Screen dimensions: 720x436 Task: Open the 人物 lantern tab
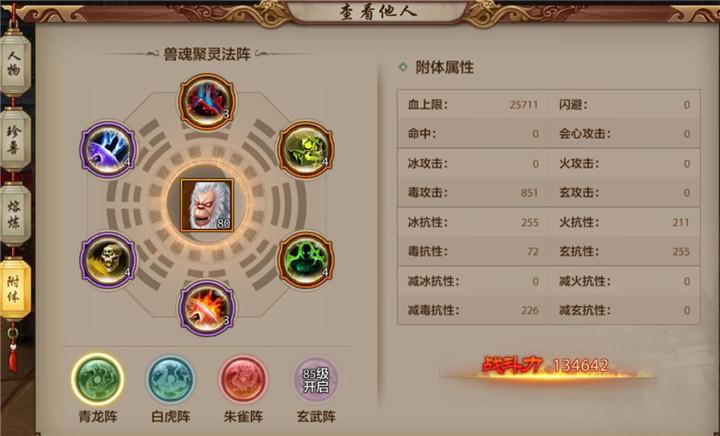tap(15, 63)
